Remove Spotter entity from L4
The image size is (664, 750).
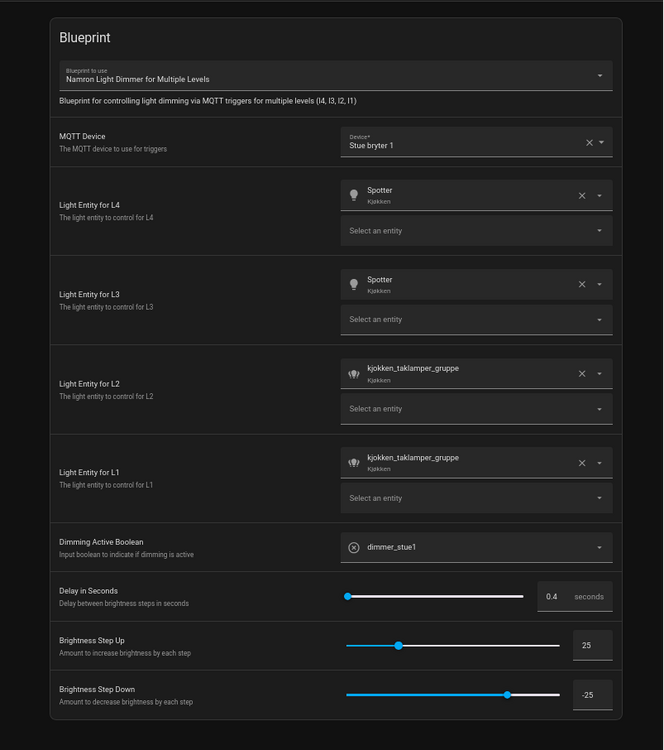[x=582, y=196]
